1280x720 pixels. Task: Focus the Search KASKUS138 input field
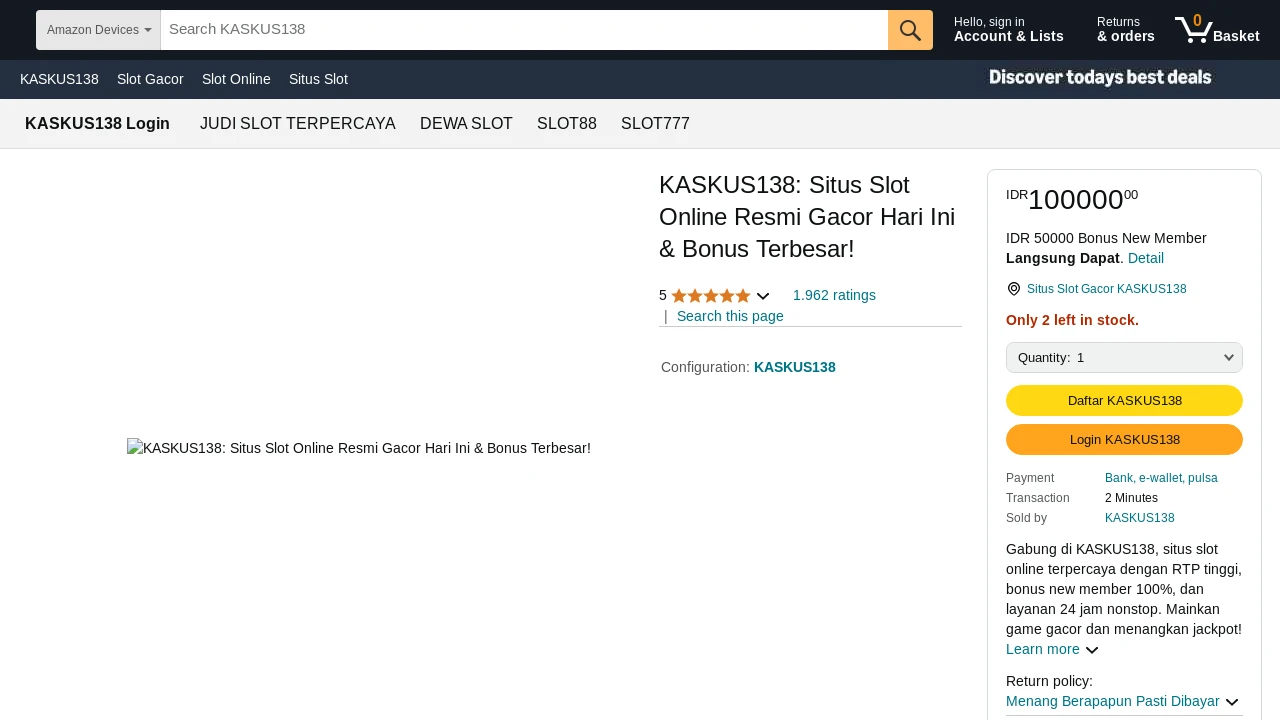(524, 30)
